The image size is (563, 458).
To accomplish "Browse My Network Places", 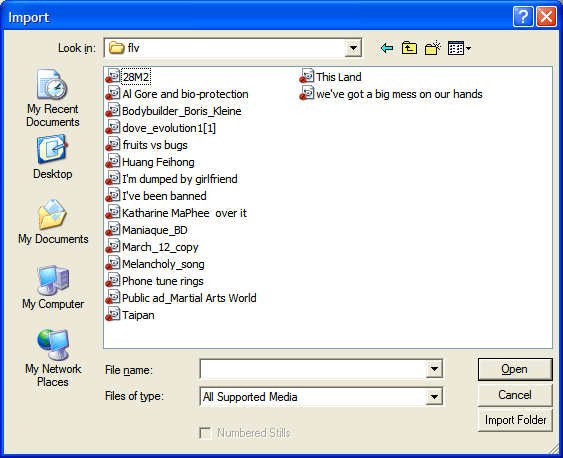I will coord(53,358).
